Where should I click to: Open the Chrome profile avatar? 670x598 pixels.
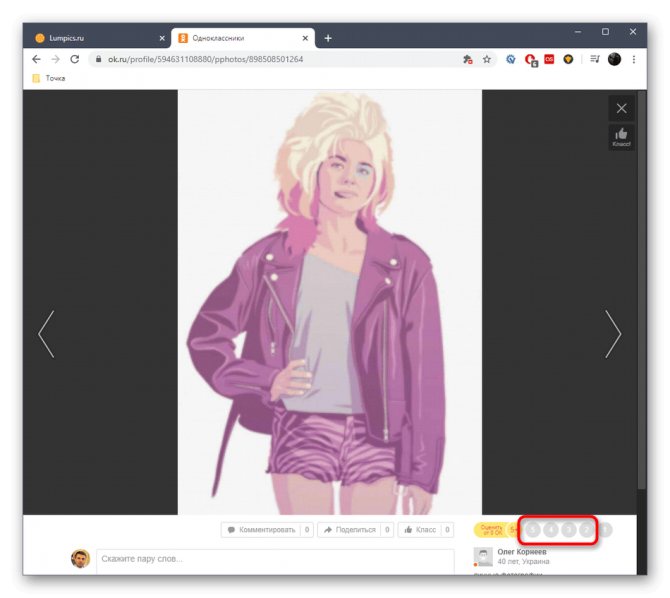pyautogui.click(x=614, y=59)
